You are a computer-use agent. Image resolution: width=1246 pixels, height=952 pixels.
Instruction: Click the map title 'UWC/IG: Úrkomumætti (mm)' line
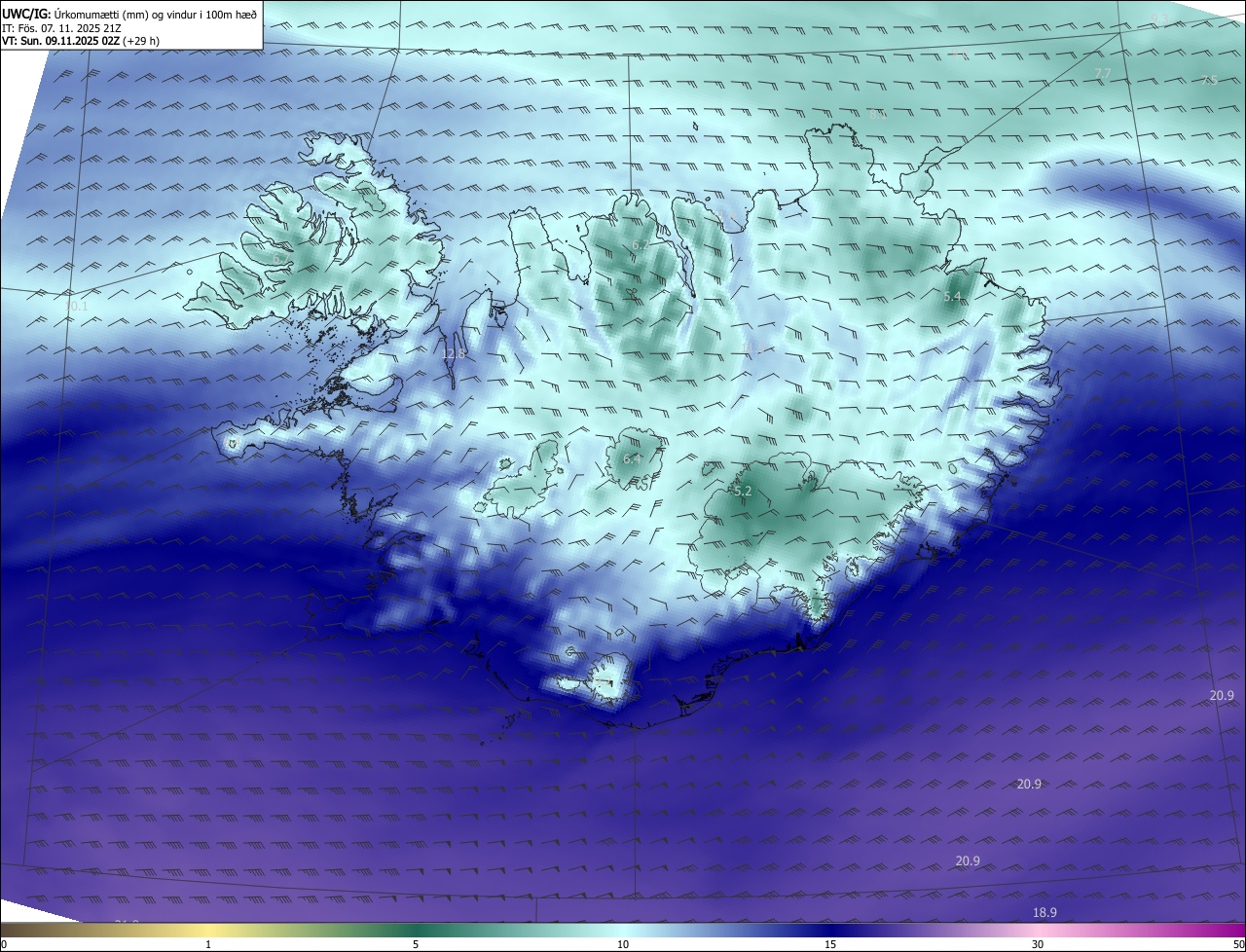click(129, 13)
